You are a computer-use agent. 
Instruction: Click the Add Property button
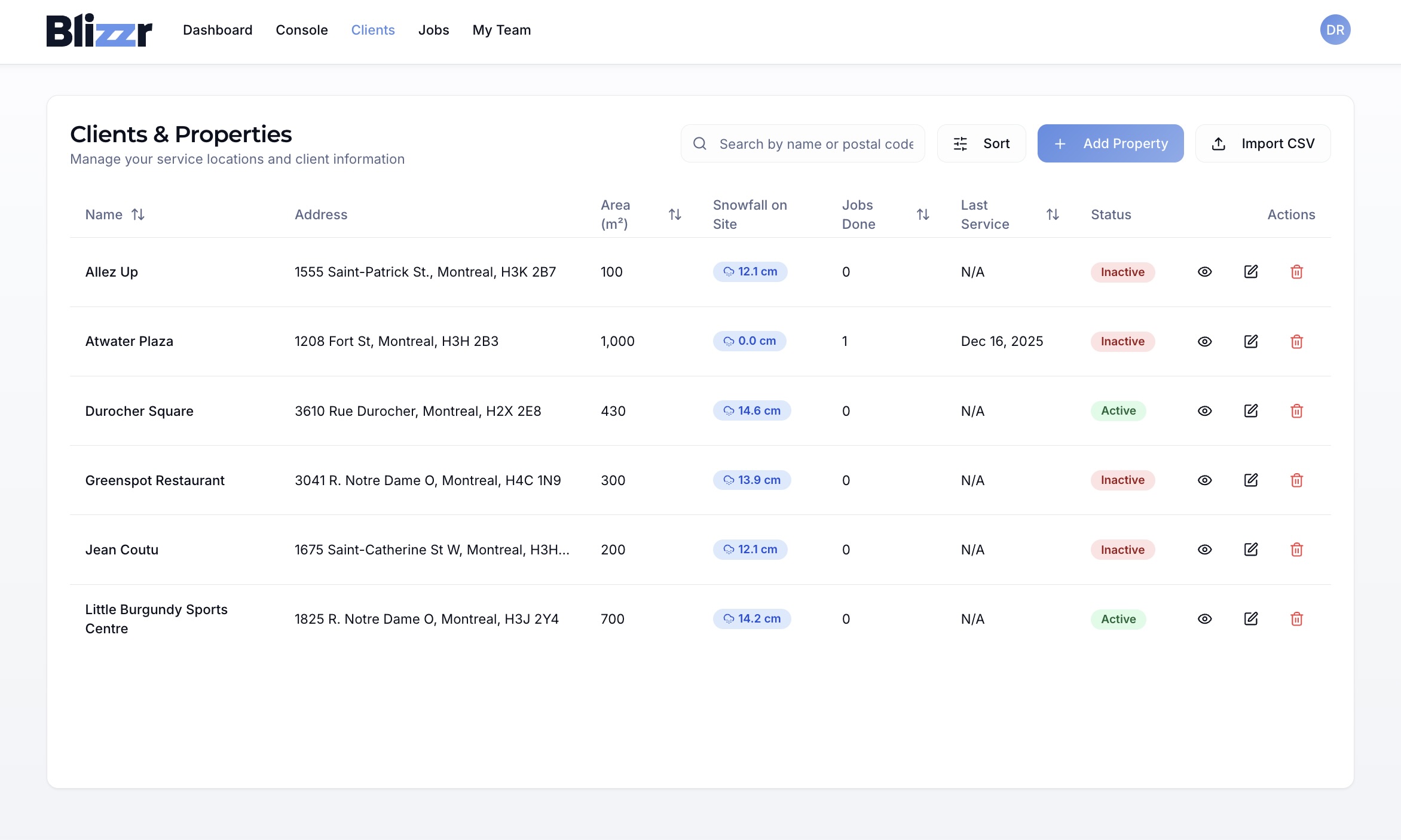click(1110, 143)
